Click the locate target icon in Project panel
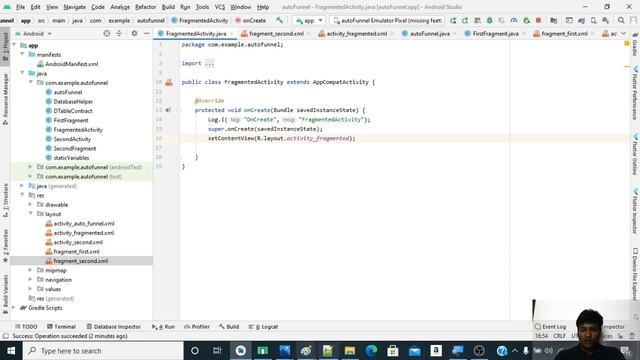Image resolution: width=640 pixels, height=360 pixels. point(107,33)
